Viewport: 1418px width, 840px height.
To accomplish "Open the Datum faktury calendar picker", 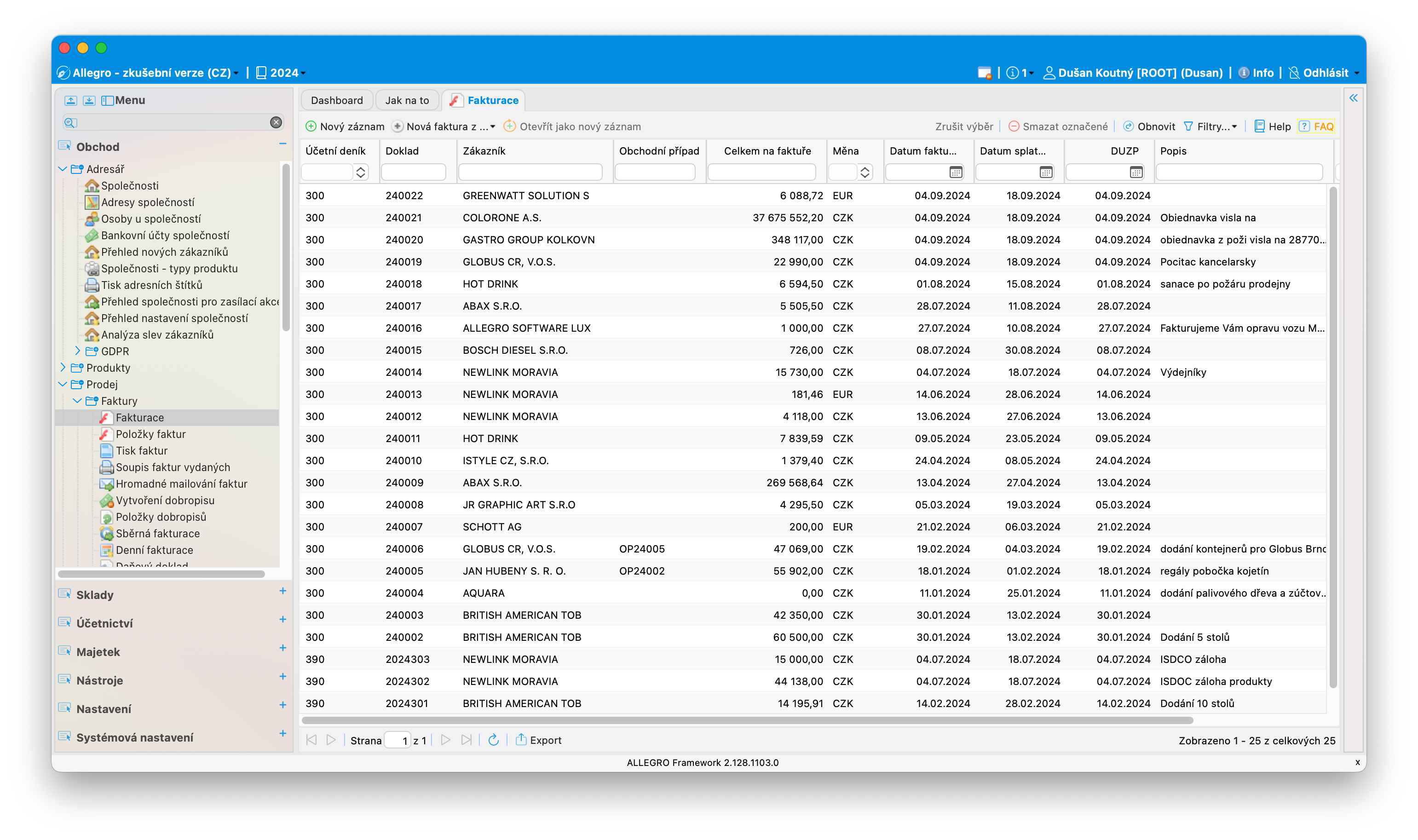I will (x=956, y=172).
